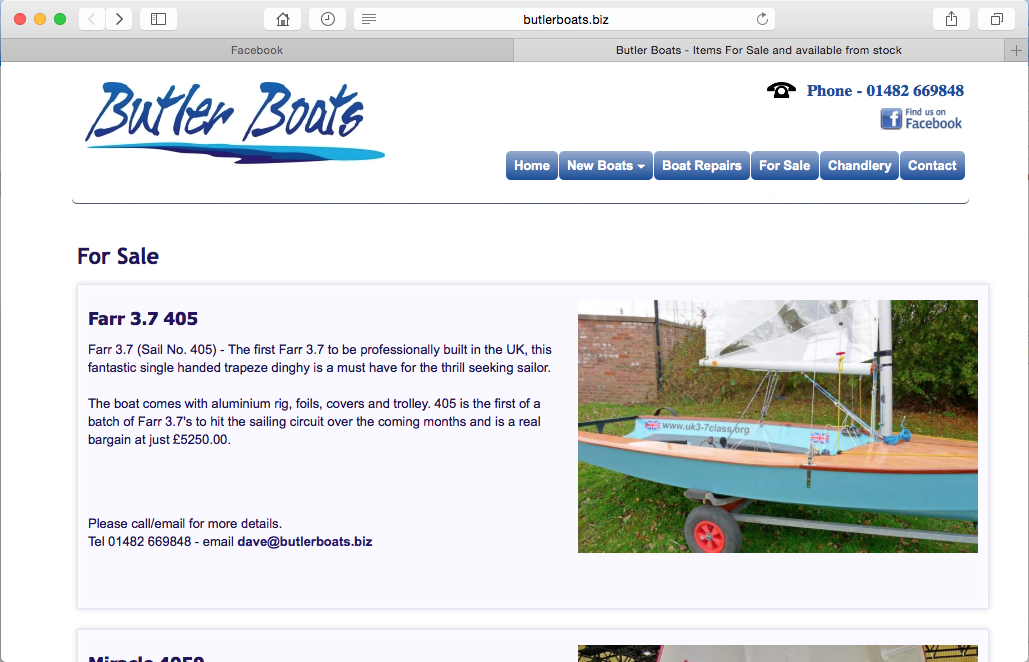Add a new tab with plus button
This screenshot has height=662, width=1029.
[1016, 51]
